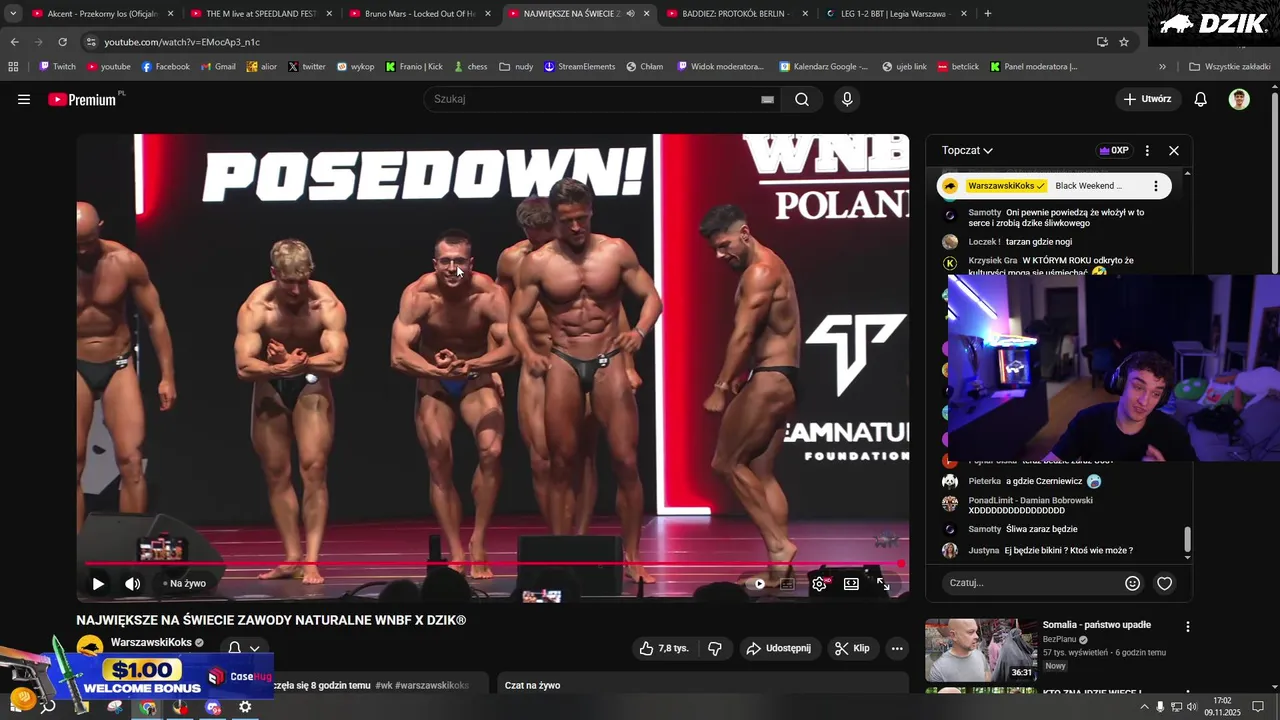Viewport: 1280px width, 720px height.
Task: Send a heart reaction in chat
Action: tap(1164, 583)
